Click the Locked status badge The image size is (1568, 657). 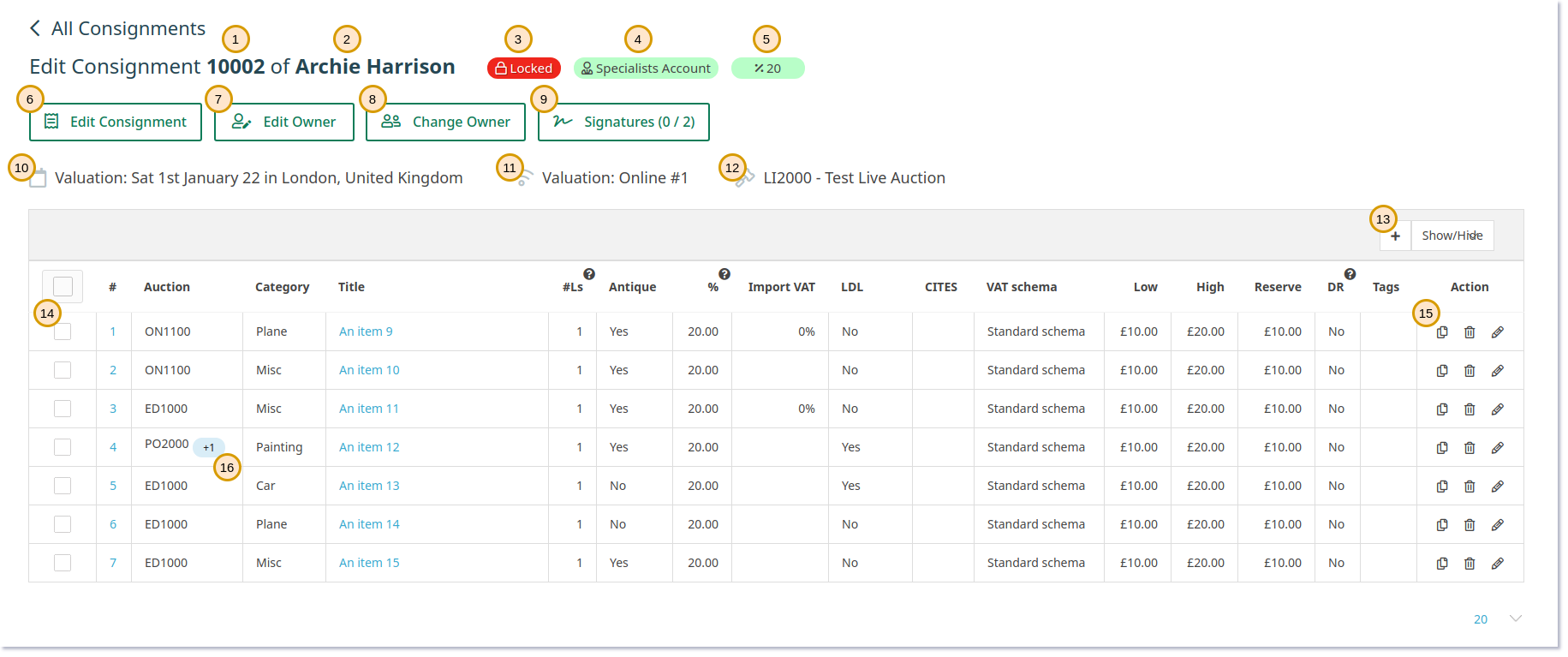click(524, 69)
